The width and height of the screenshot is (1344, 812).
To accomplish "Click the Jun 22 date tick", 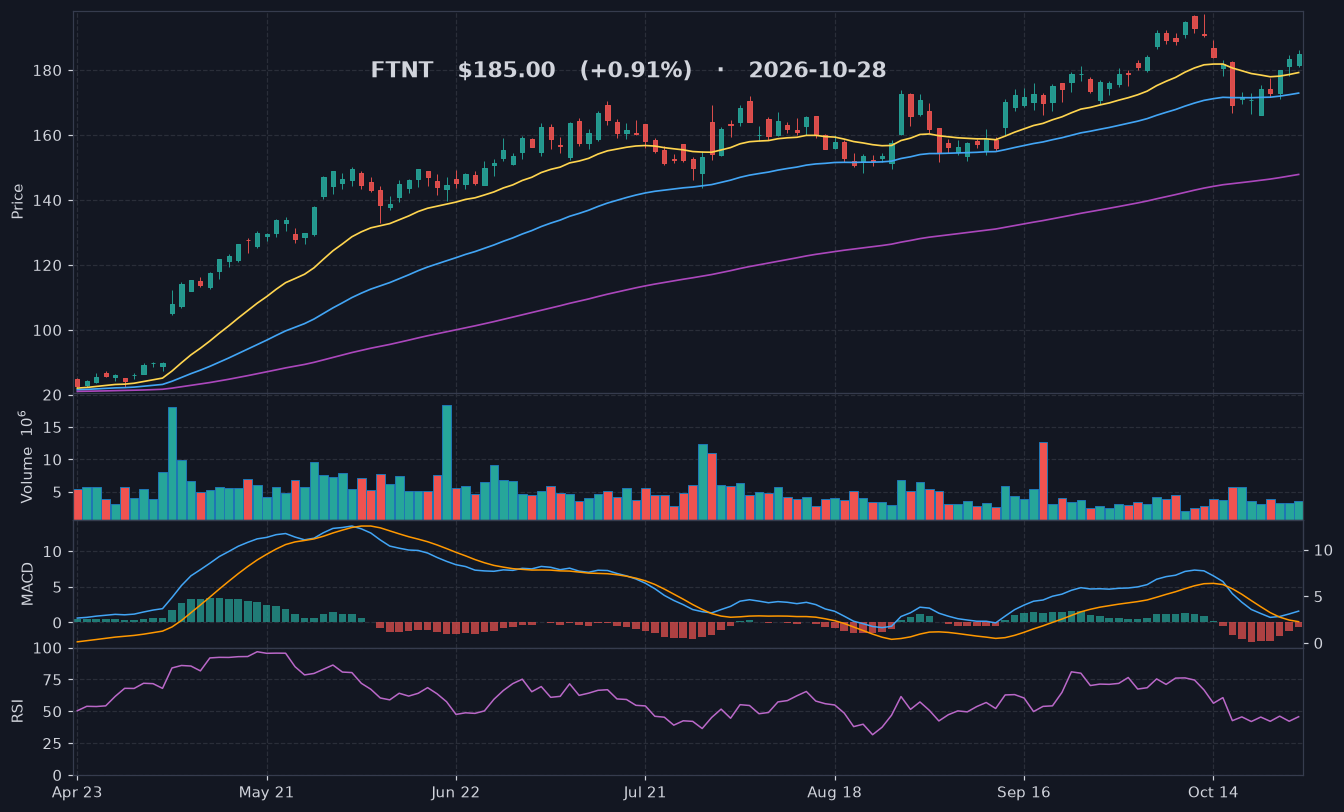I will (456, 792).
